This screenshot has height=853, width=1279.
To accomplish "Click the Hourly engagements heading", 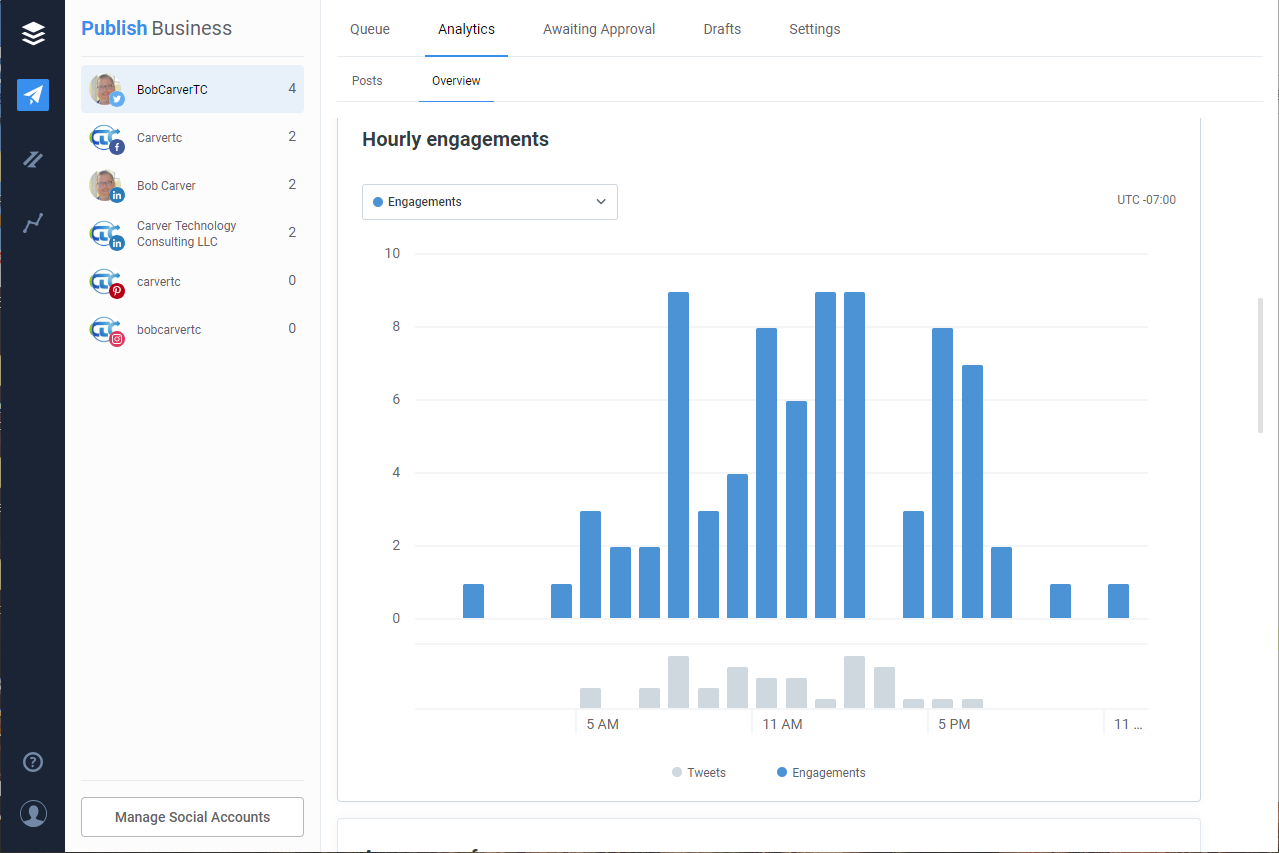I will pos(455,139).
